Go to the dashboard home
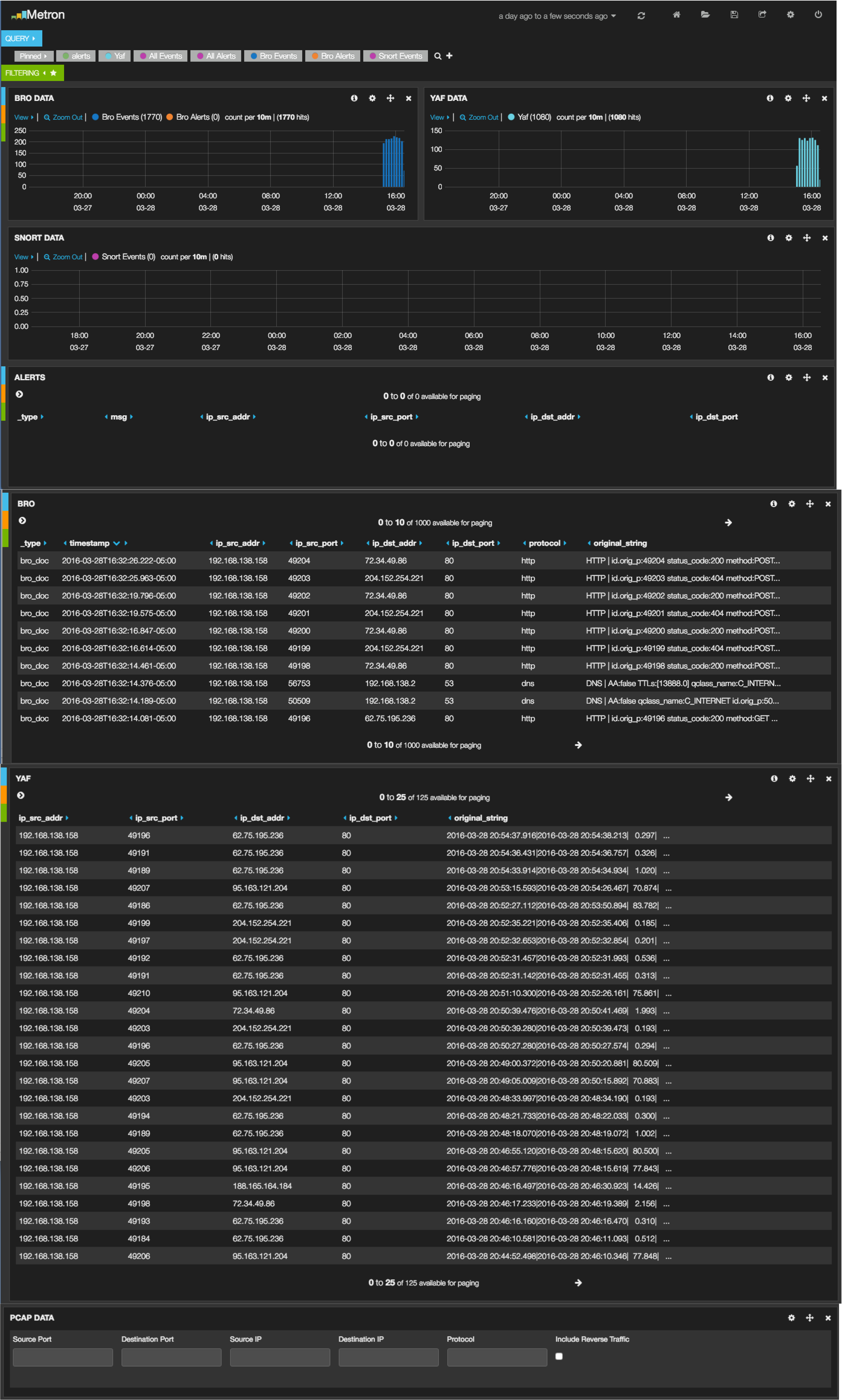Image resolution: width=842 pixels, height=1400 pixels. (676, 15)
